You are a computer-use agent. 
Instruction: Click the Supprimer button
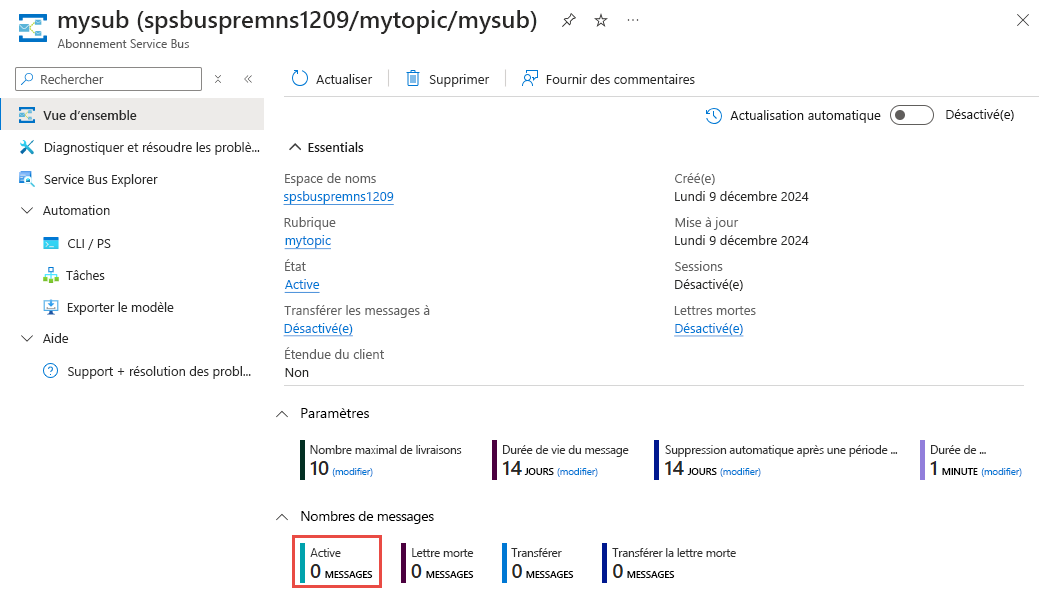[447, 79]
